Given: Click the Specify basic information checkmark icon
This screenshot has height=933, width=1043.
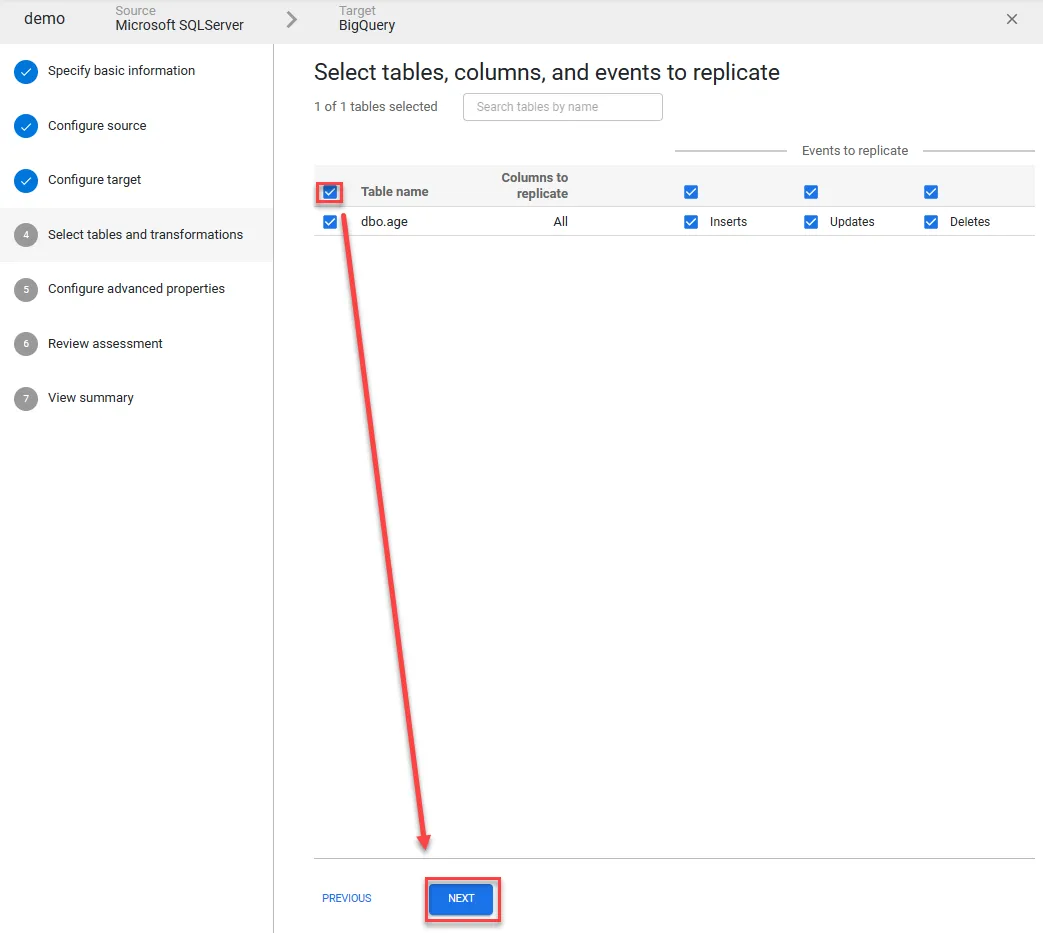Looking at the screenshot, I should pyautogui.click(x=26, y=72).
